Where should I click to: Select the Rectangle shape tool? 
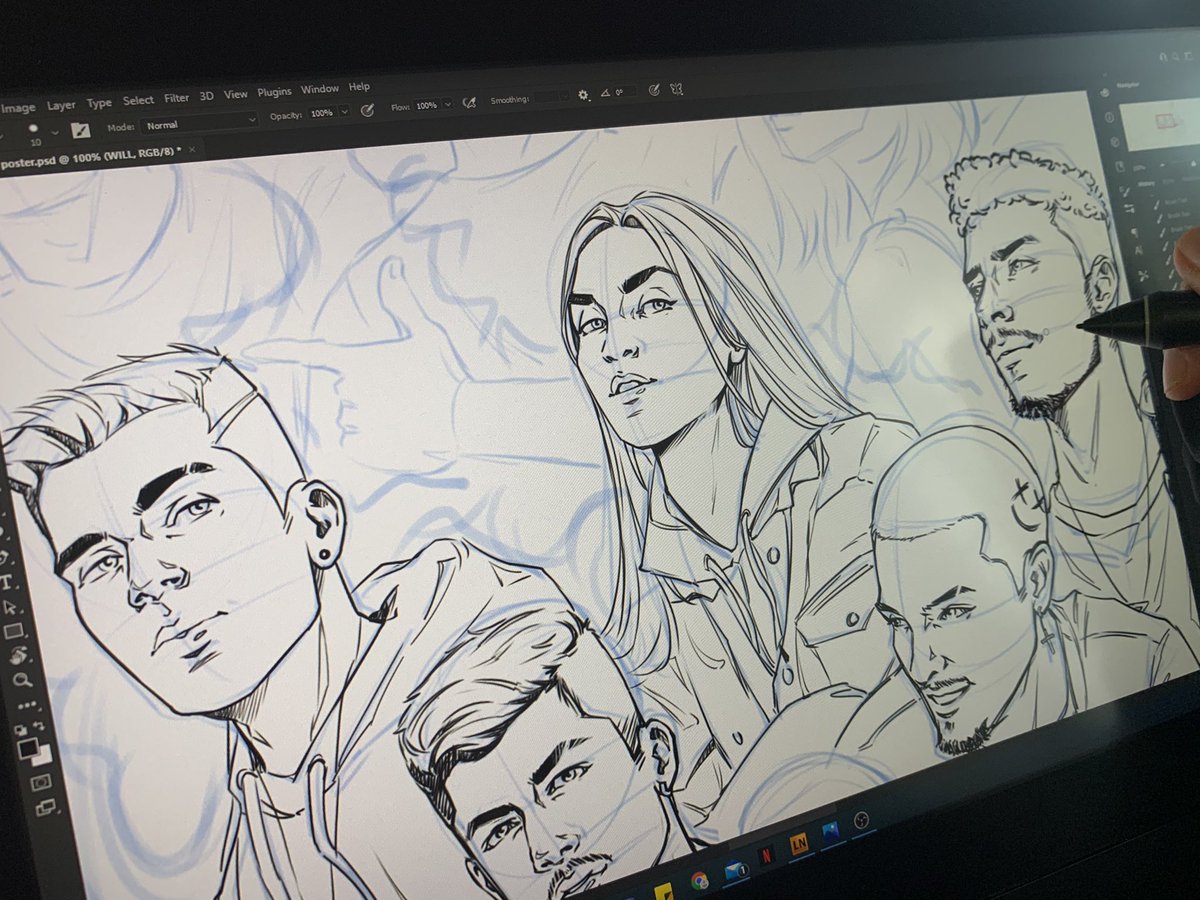(x=13, y=631)
